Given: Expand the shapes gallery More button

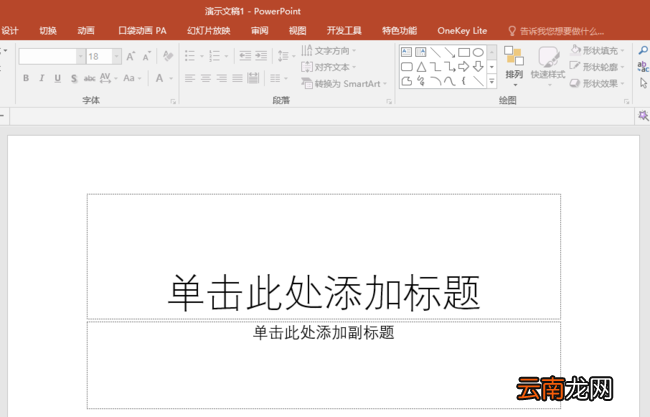Looking at the screenshot, I should tap(492, 81).
